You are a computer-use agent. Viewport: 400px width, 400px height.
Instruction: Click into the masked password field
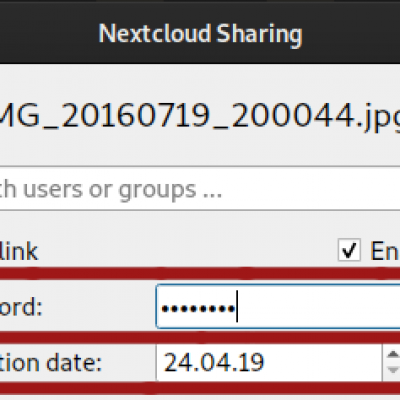(x=278, y=306)
